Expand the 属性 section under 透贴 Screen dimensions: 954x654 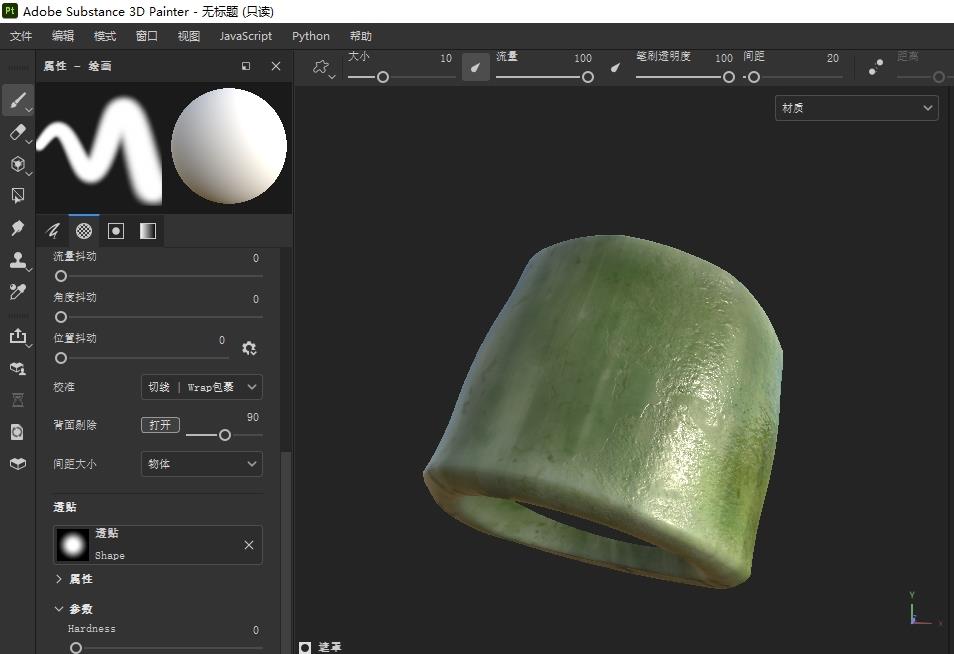[59, 579]
